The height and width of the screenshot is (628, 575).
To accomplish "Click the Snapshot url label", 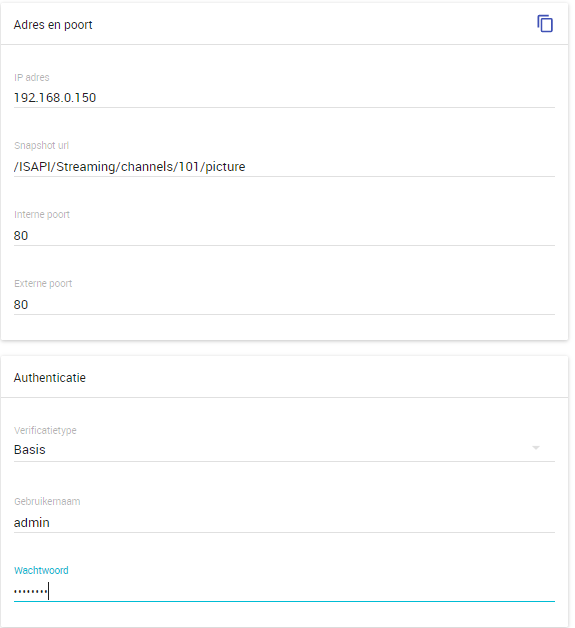I will (x=41, y=145).
